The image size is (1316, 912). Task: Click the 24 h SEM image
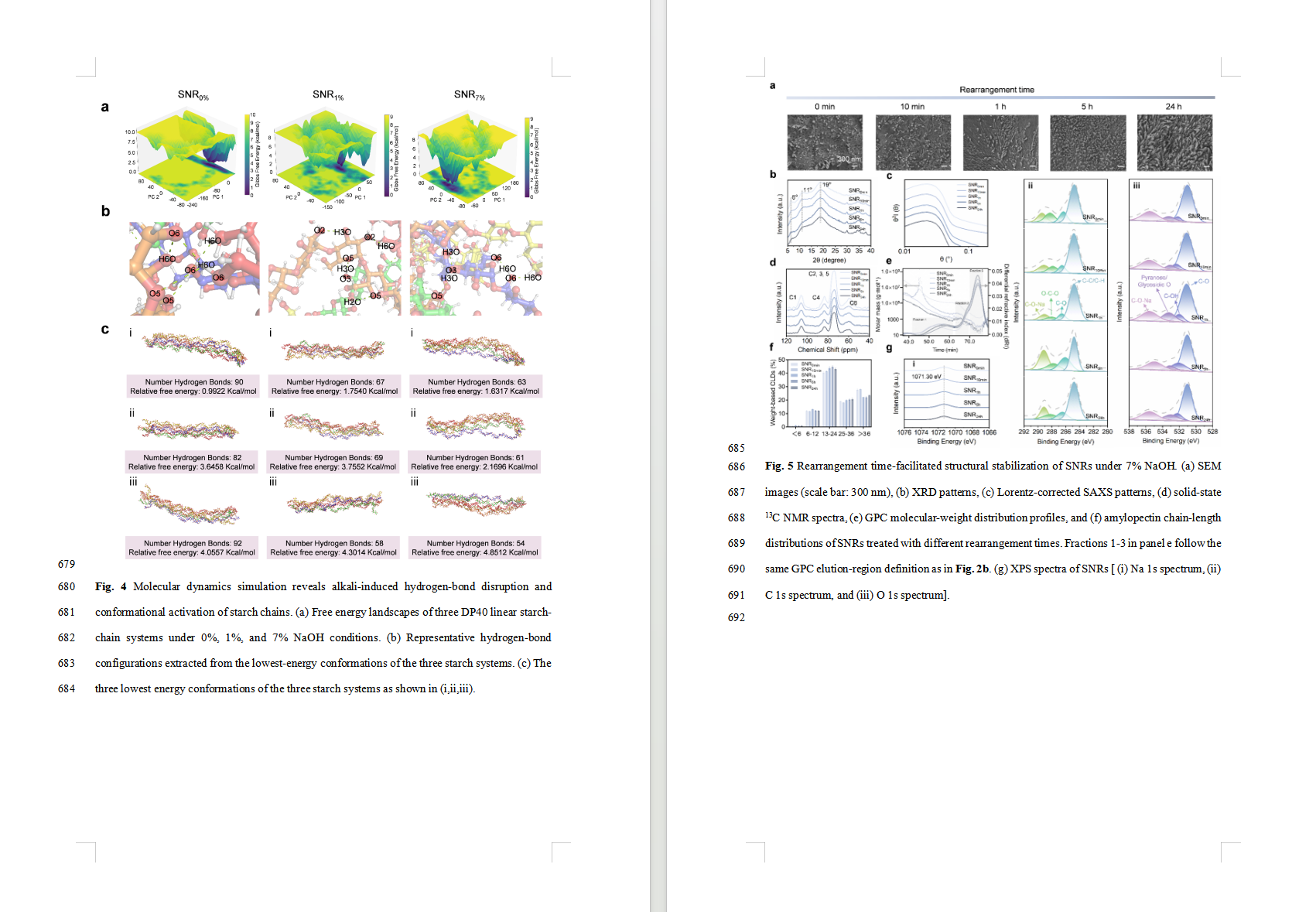[1175, 143]
